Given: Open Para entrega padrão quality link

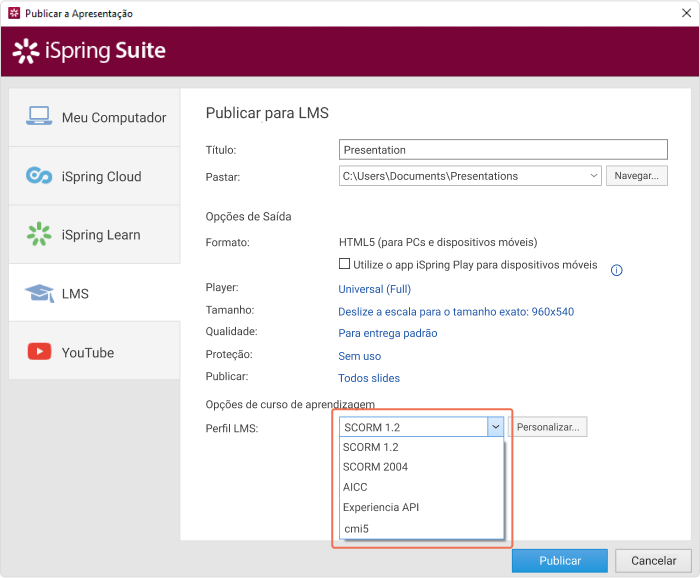Looking at the screenshot, I should 388,333.
